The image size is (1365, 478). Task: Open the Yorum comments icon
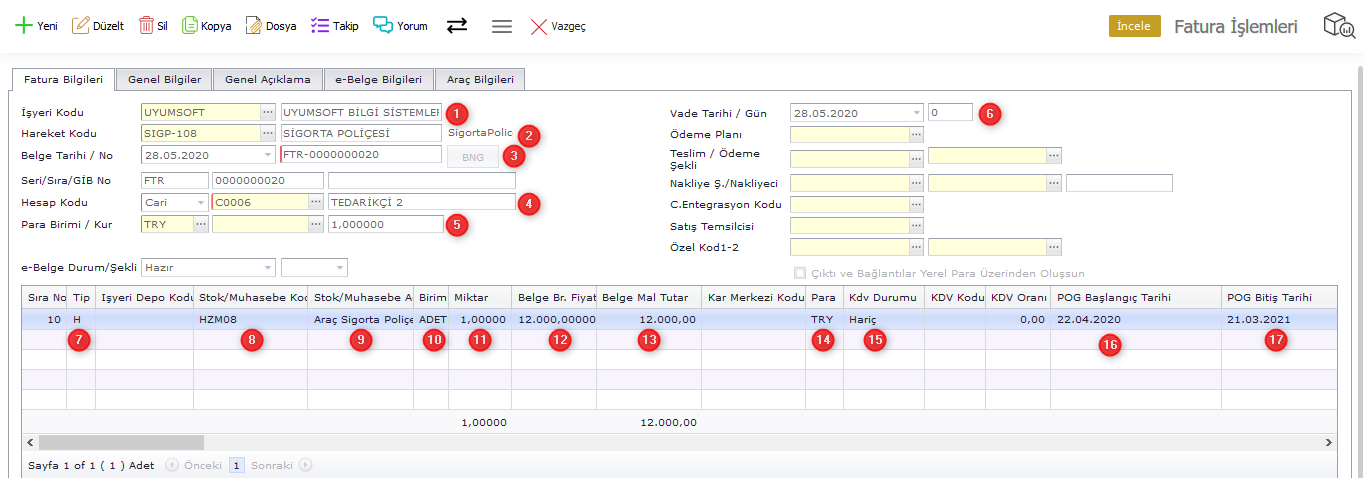[383, 26]
